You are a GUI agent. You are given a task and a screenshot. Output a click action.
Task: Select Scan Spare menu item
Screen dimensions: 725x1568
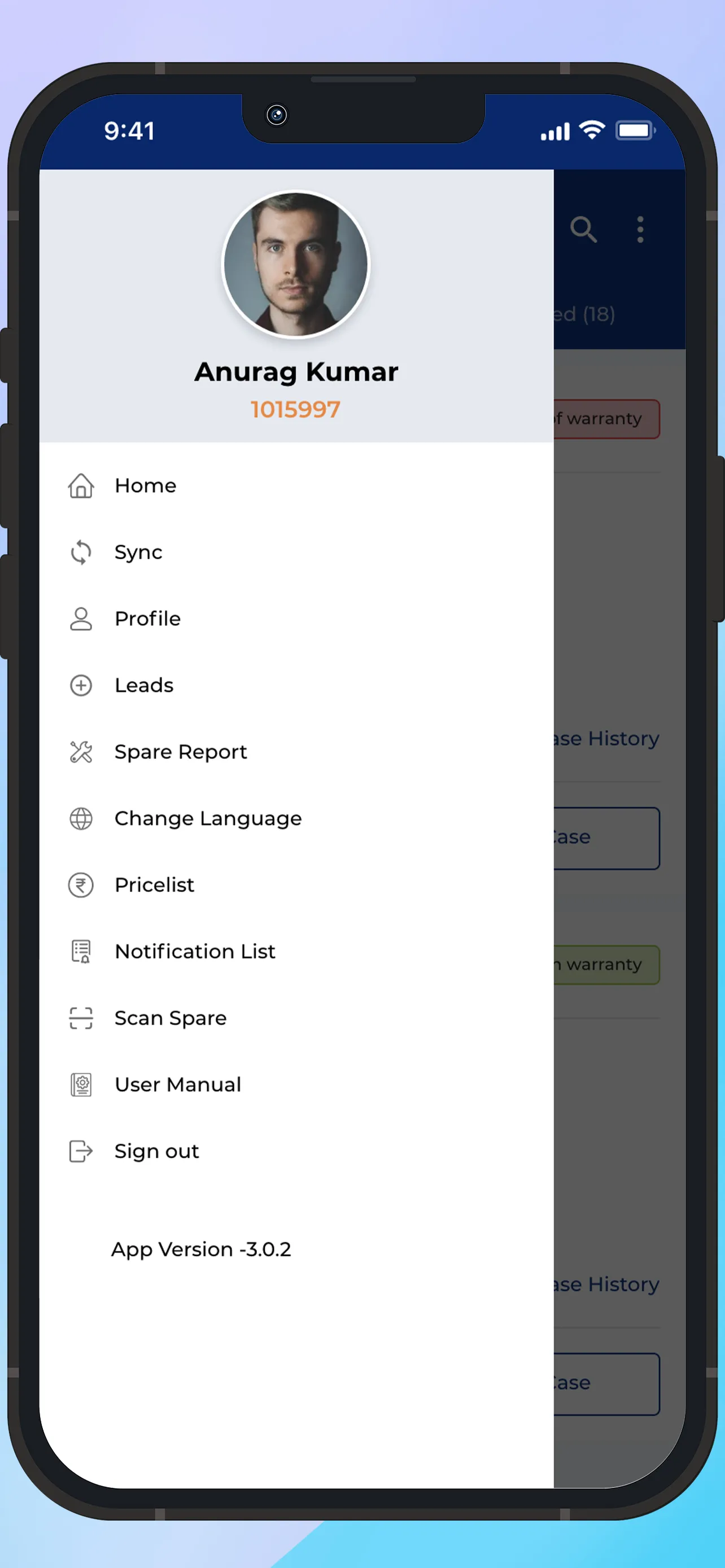tap(296, 1018)
